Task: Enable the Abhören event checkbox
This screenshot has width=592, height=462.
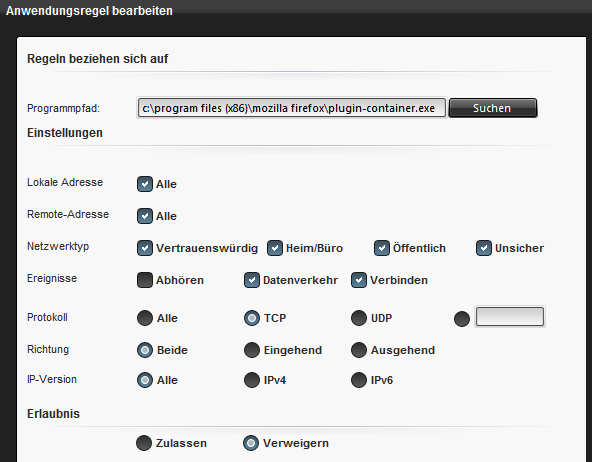Action: tap(145, 280)
